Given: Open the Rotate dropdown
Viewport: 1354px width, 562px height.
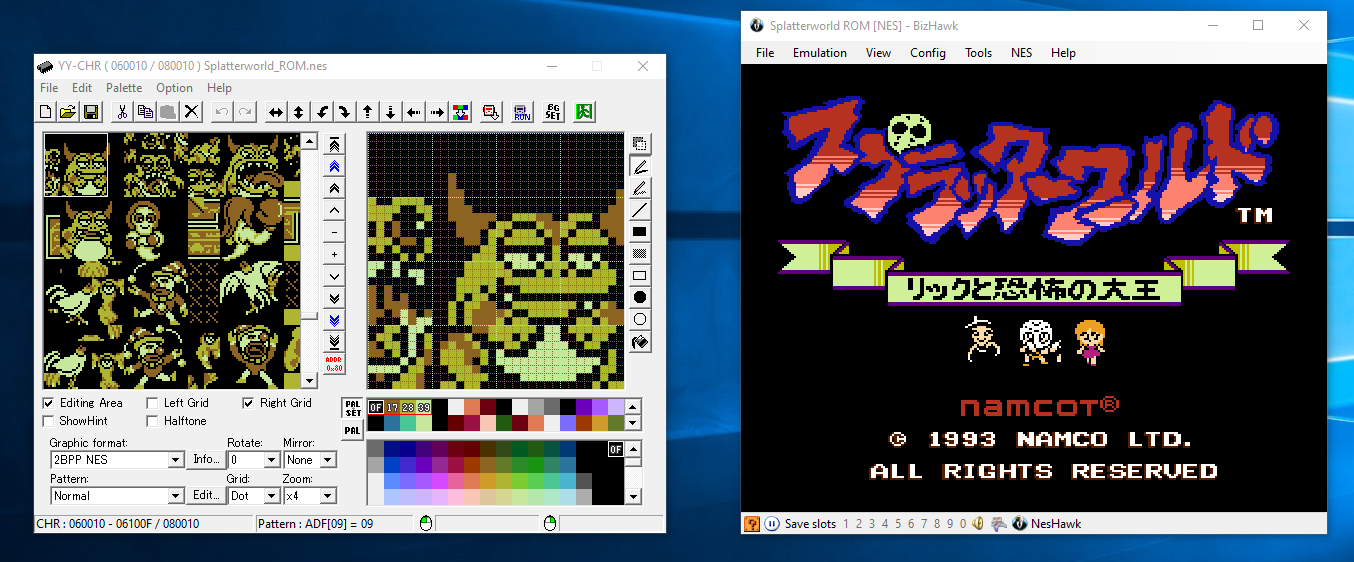Looking at the screenshot, I should (x=271, y=460).
